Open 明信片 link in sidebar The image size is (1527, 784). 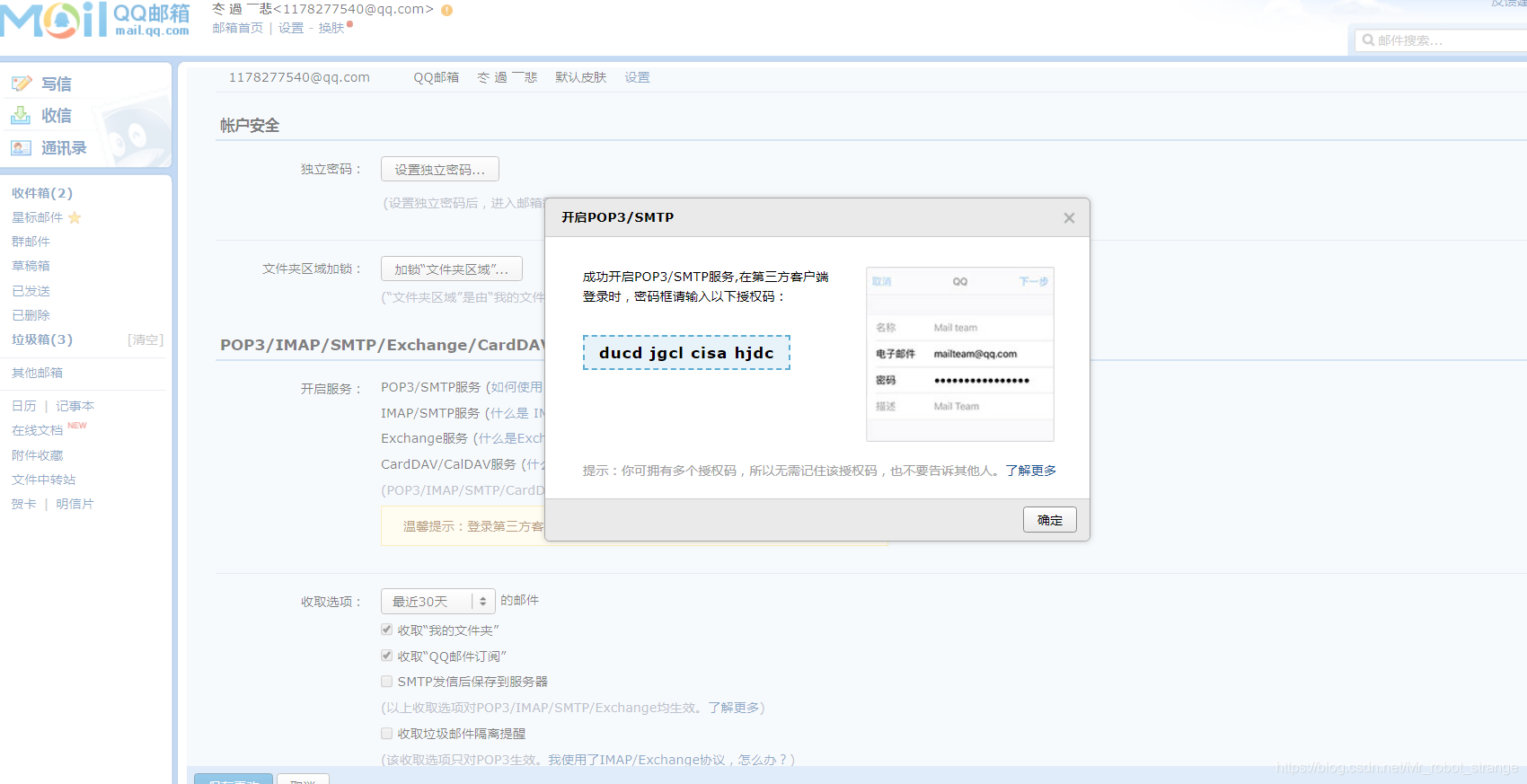click(x=75, y=504)
